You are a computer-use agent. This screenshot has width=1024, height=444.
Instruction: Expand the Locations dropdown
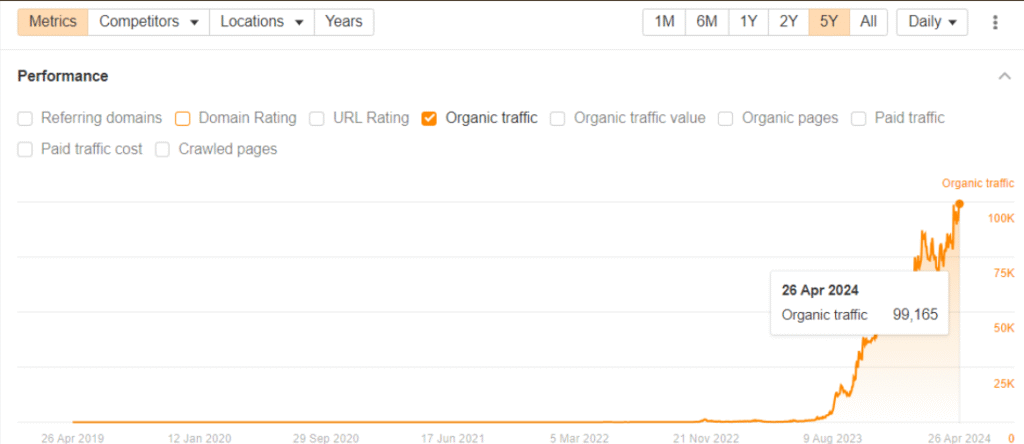point(261,21)
